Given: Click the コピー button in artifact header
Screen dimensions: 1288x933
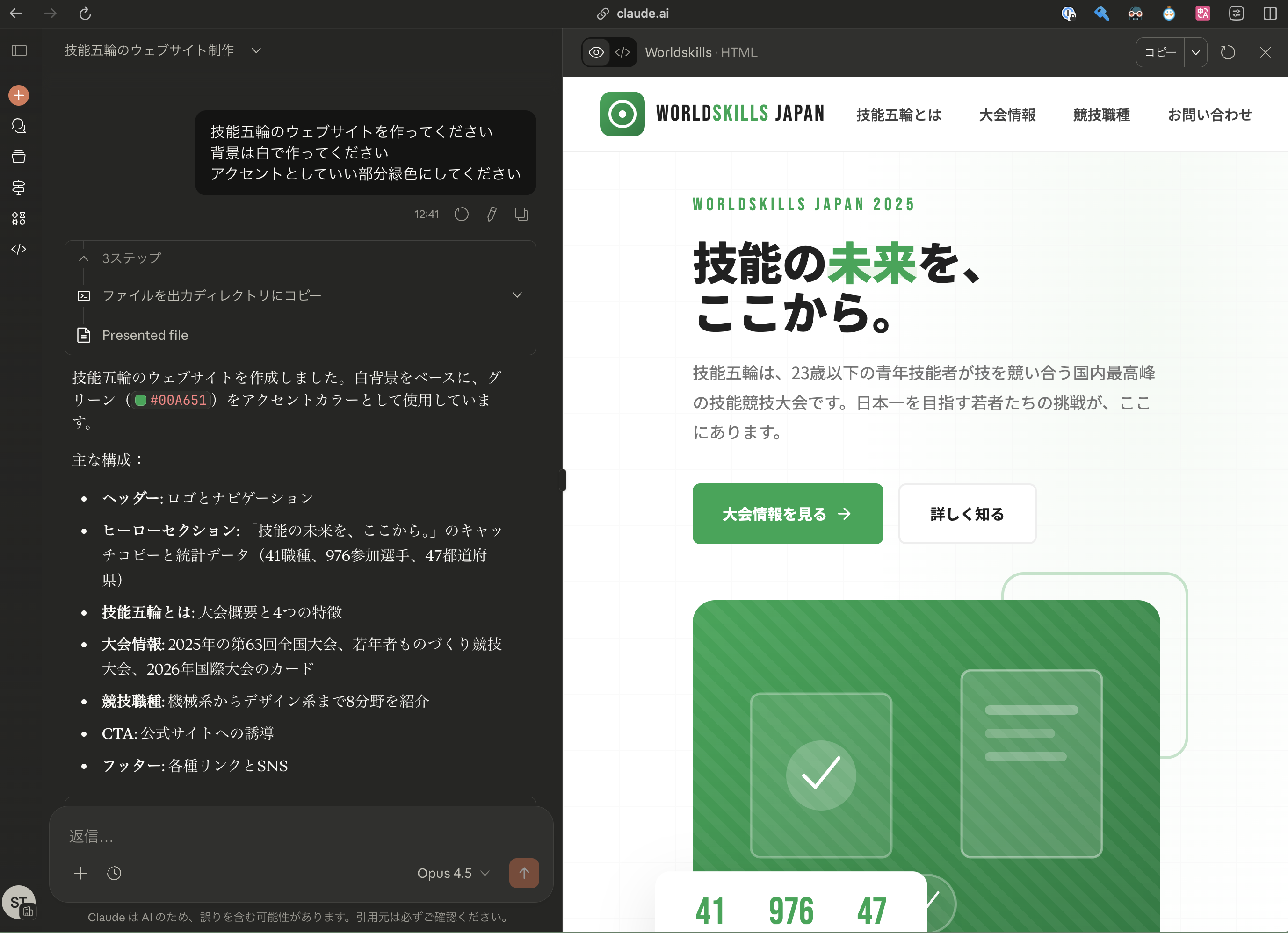Looking at the screenshot, I should click(1160, 52).
